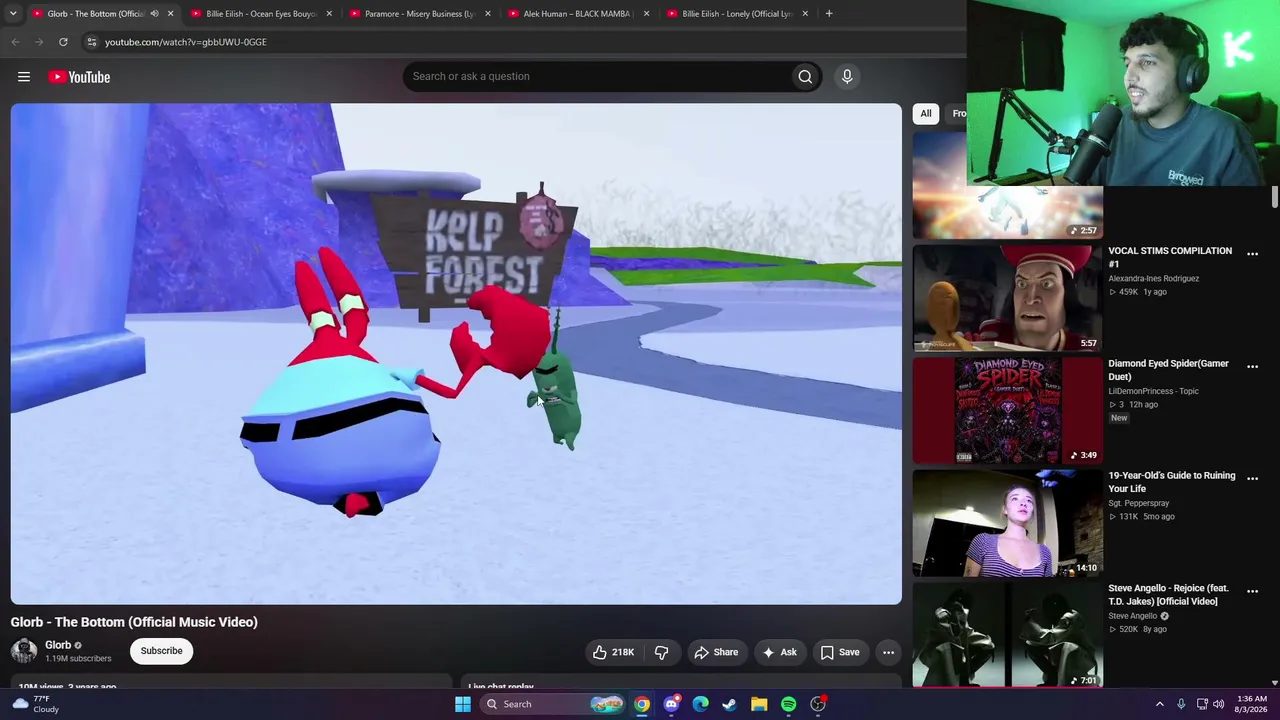Screen dimensions: 1280x720
Task: Open 19-Year-Old's Guide to Ruining Your Life title
Action: click(x=1171, y=482)
